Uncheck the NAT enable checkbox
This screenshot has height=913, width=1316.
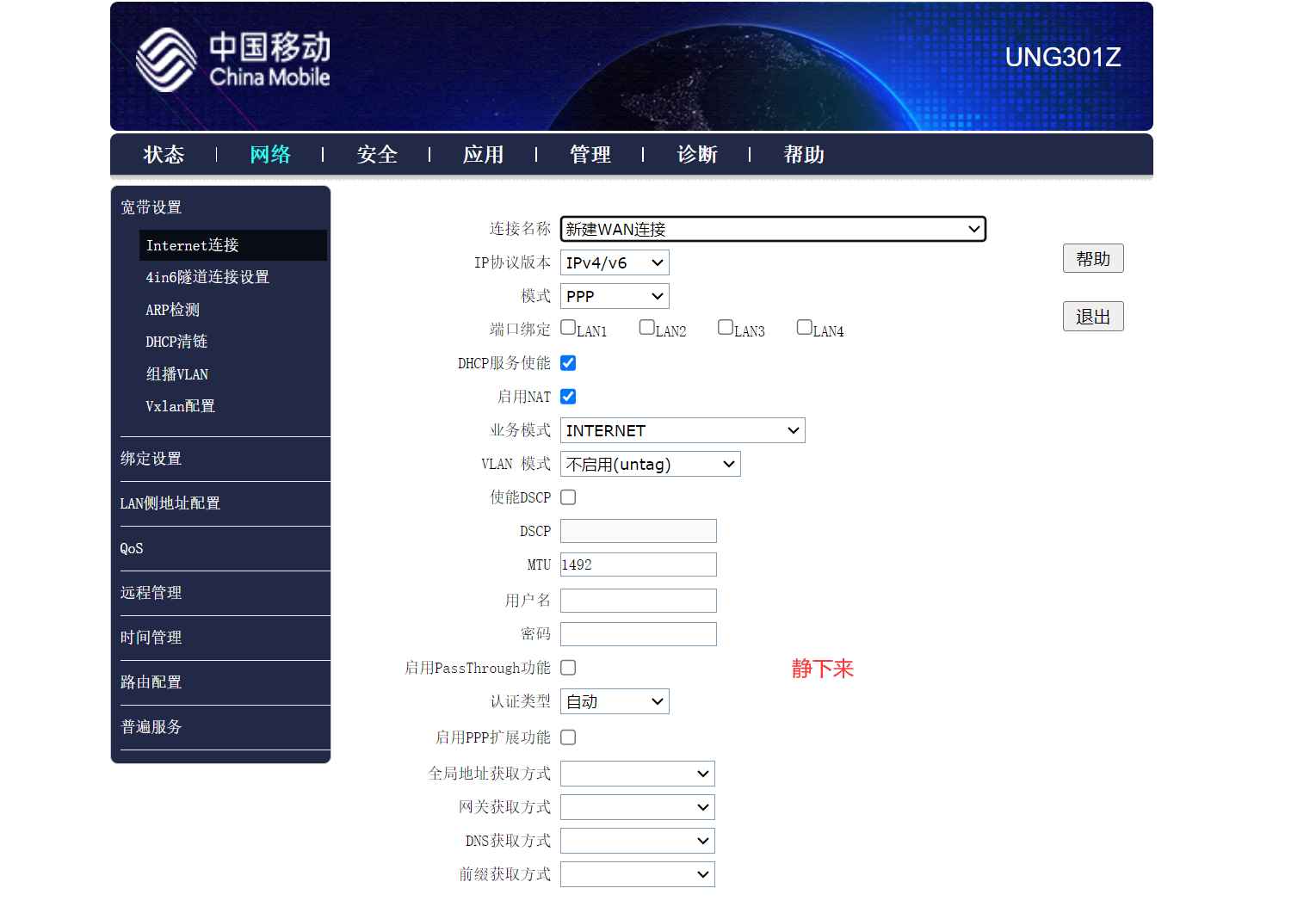(x=568, y=397)
